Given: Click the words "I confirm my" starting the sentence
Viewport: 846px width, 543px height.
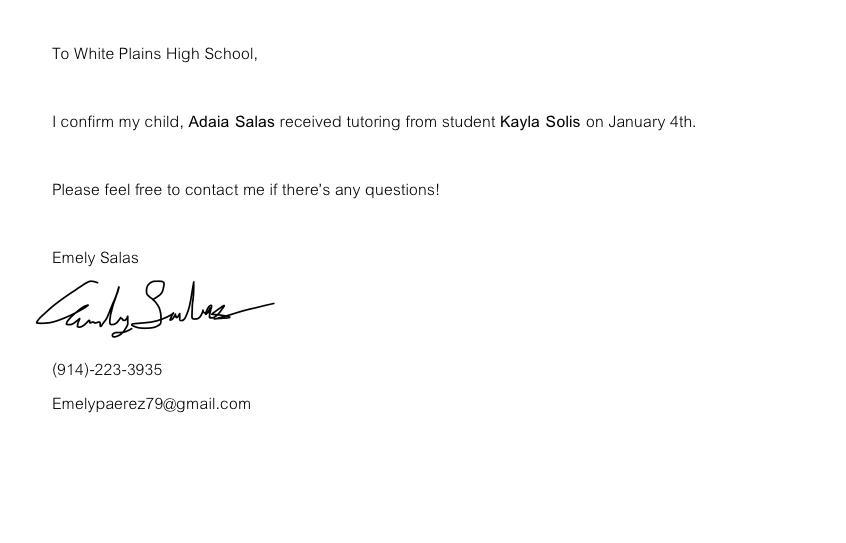Looking at the screenshot, I should click(83, 122).
